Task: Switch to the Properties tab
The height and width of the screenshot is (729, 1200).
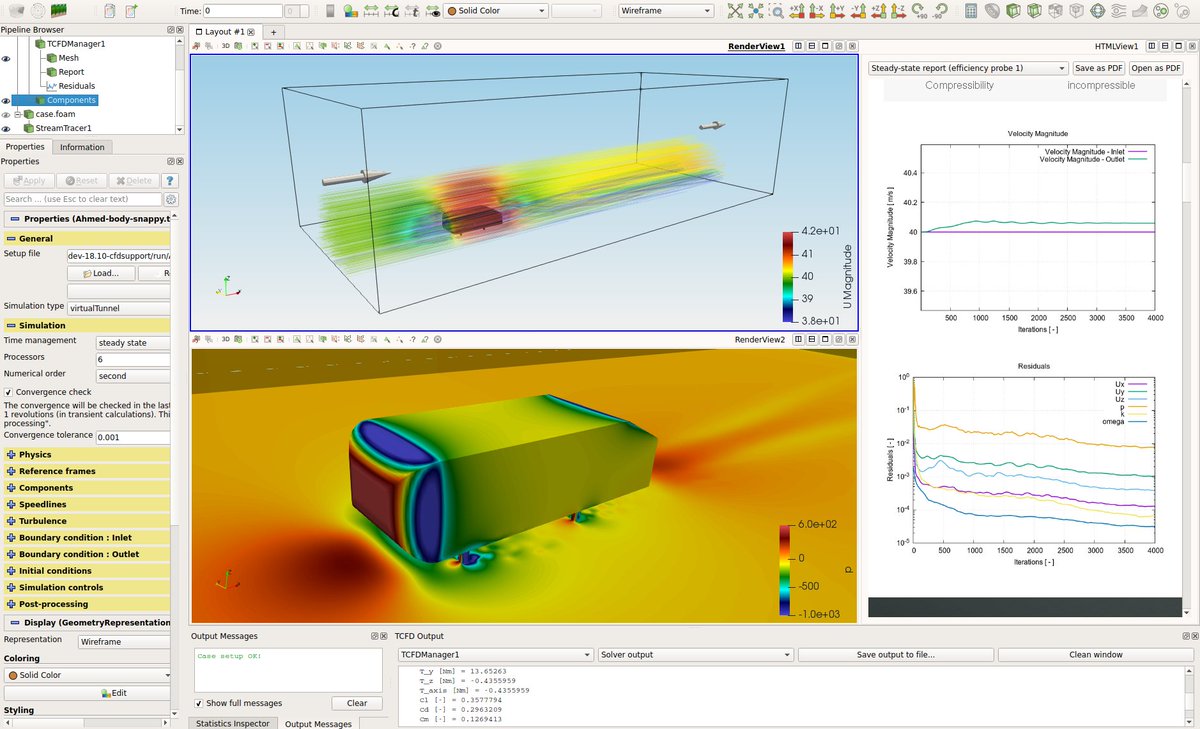Action: 25,147
